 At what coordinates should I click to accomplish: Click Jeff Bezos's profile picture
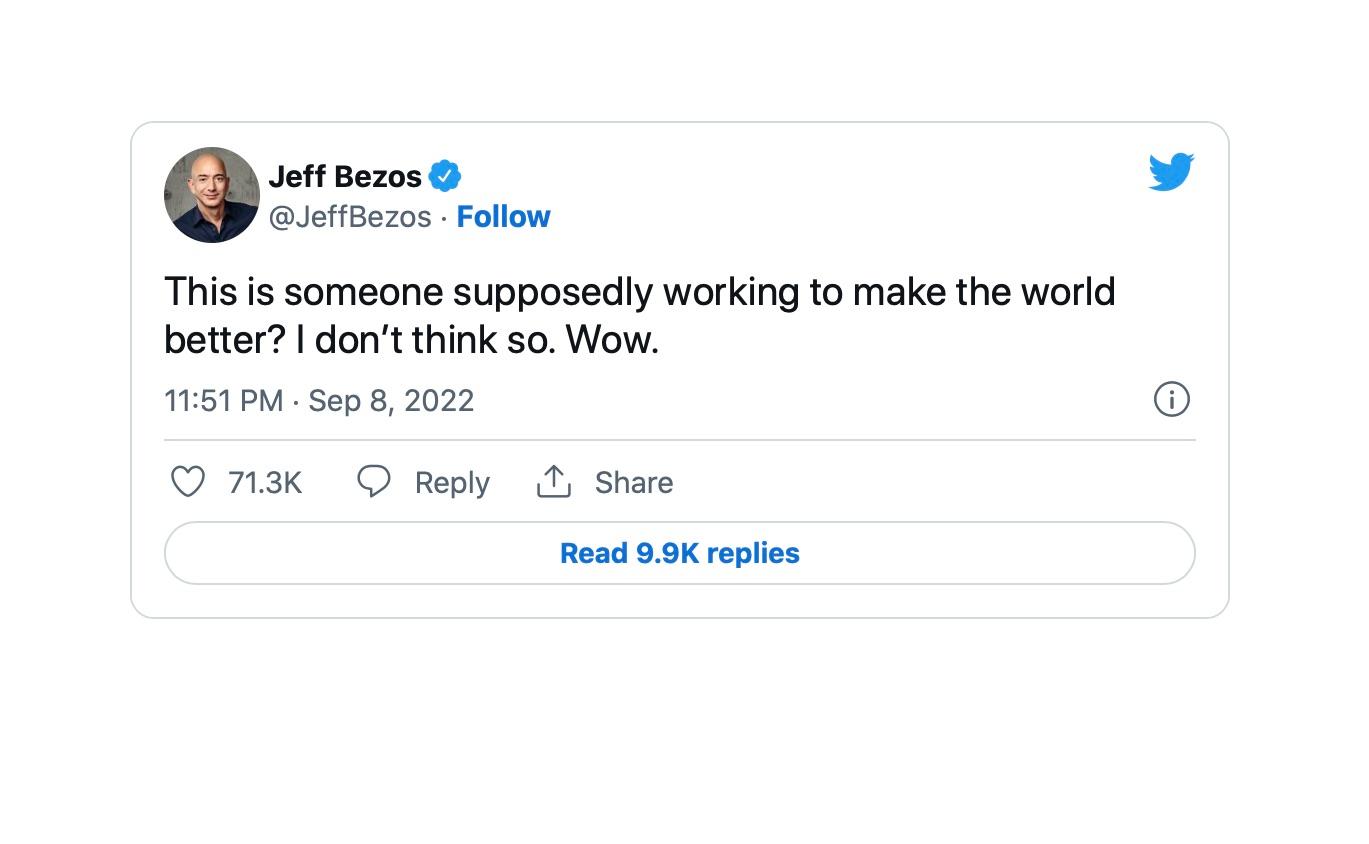coord(211,194)
